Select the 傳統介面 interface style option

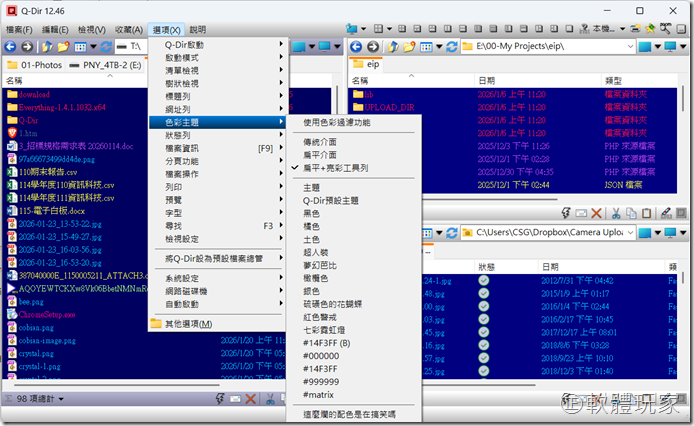tap(323, 142)
